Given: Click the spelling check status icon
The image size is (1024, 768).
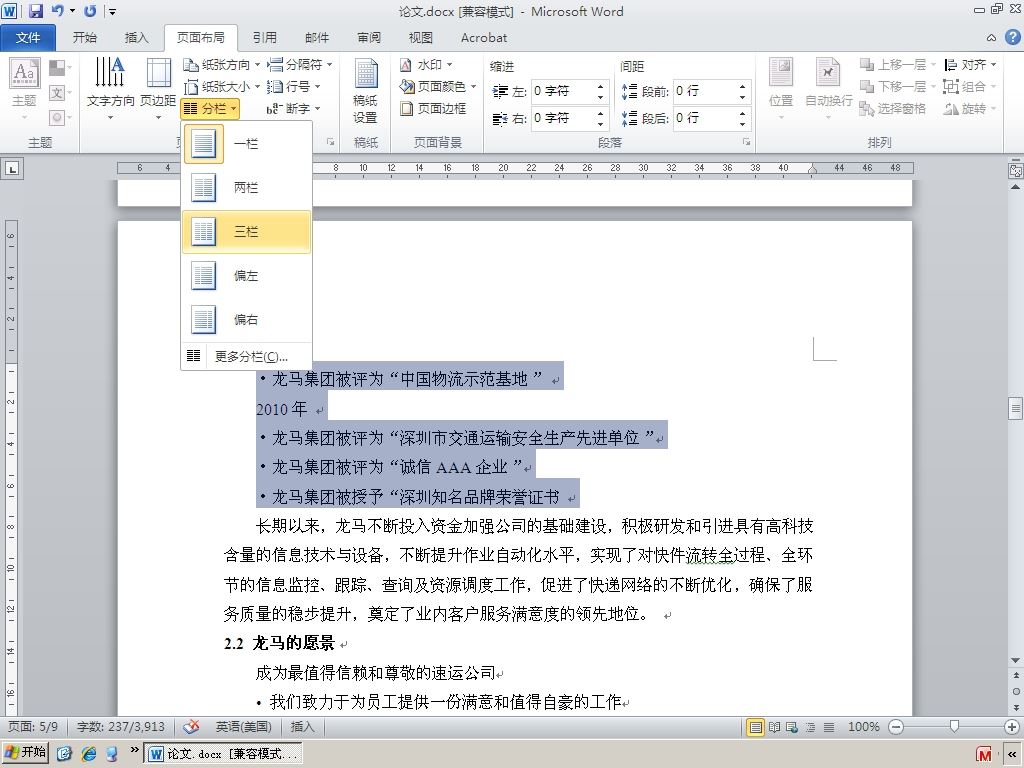Looking at the screenshot, I should coord(191,726).
